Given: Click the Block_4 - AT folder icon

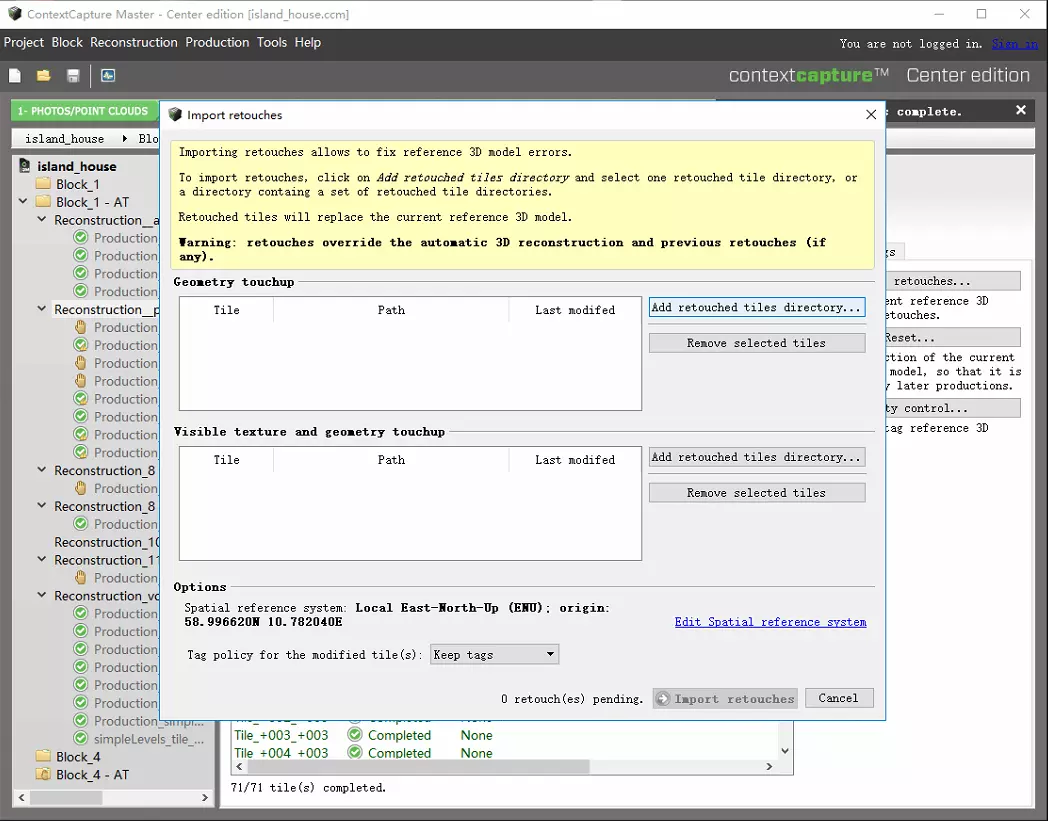Looking at the screenshot, I should (x=43, y=774).
